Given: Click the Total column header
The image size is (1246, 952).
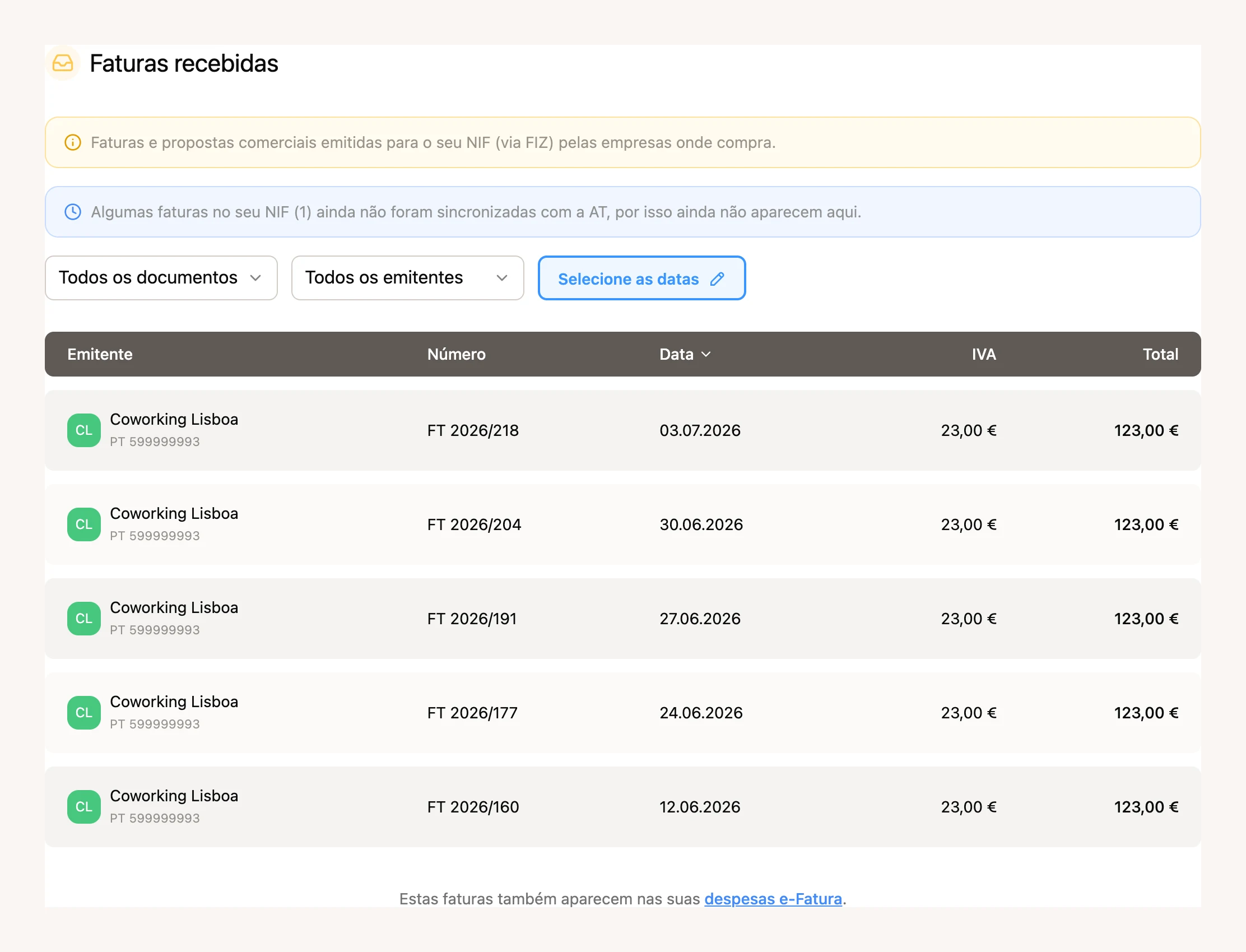Looking at the screenshot, I should click(1160, 354).
